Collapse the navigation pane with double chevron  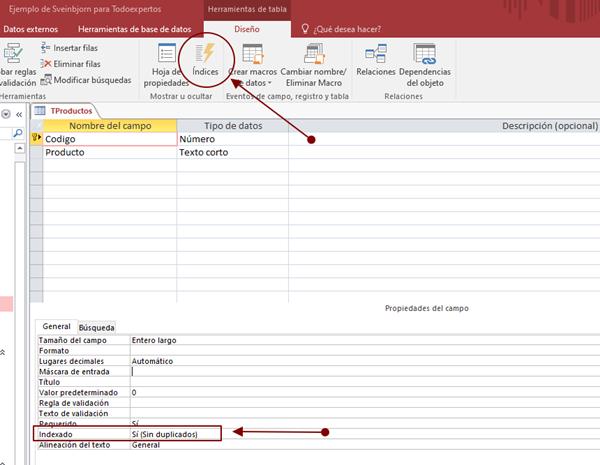tap(19, 114)
